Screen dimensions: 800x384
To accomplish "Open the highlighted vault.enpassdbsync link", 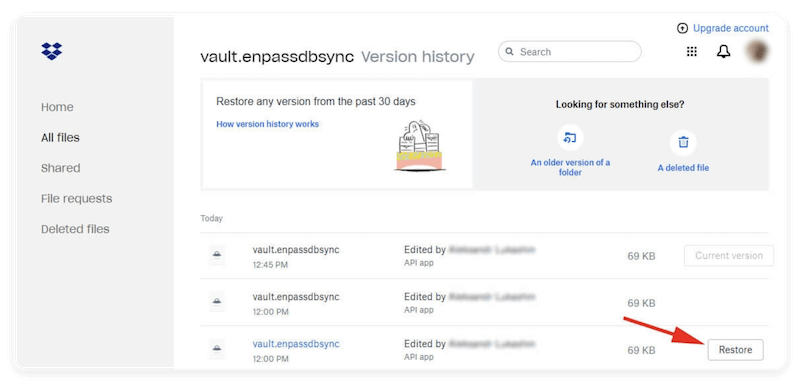I will pos(296,344).
